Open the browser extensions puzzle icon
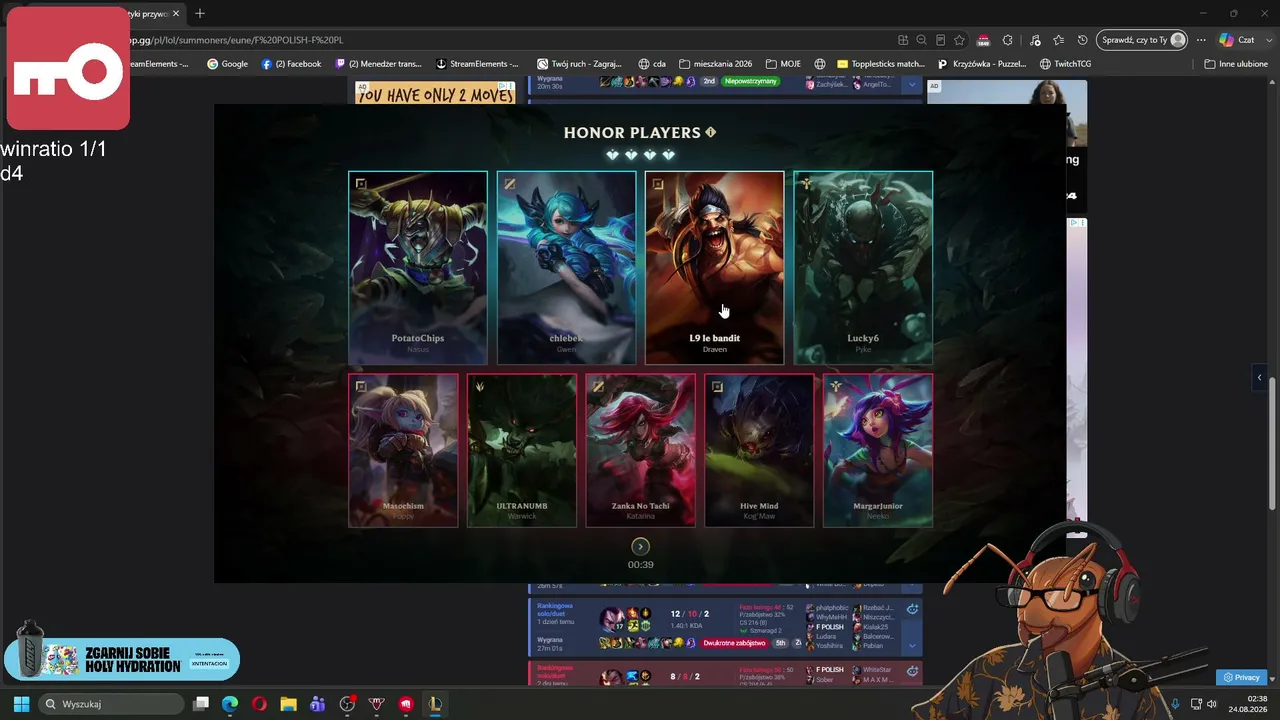1280x720 pixels. click(1007, 40)
